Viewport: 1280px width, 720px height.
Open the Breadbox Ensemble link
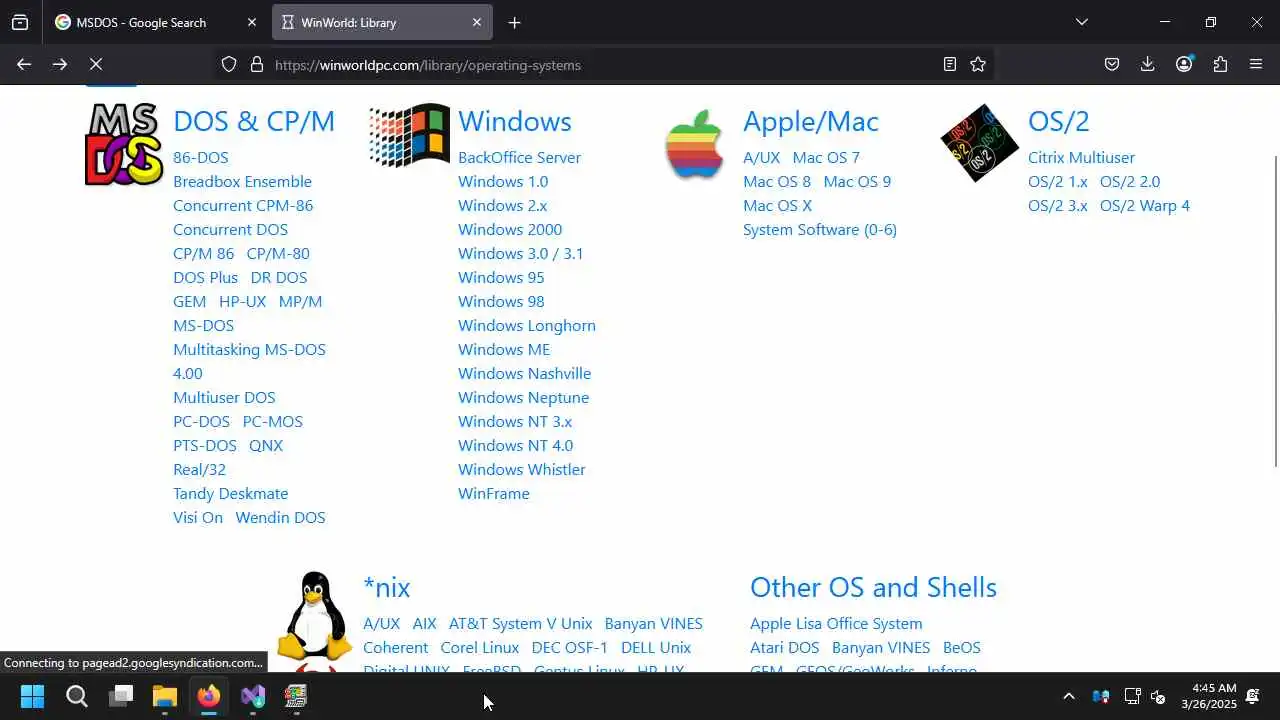click(x=242, y=181)
